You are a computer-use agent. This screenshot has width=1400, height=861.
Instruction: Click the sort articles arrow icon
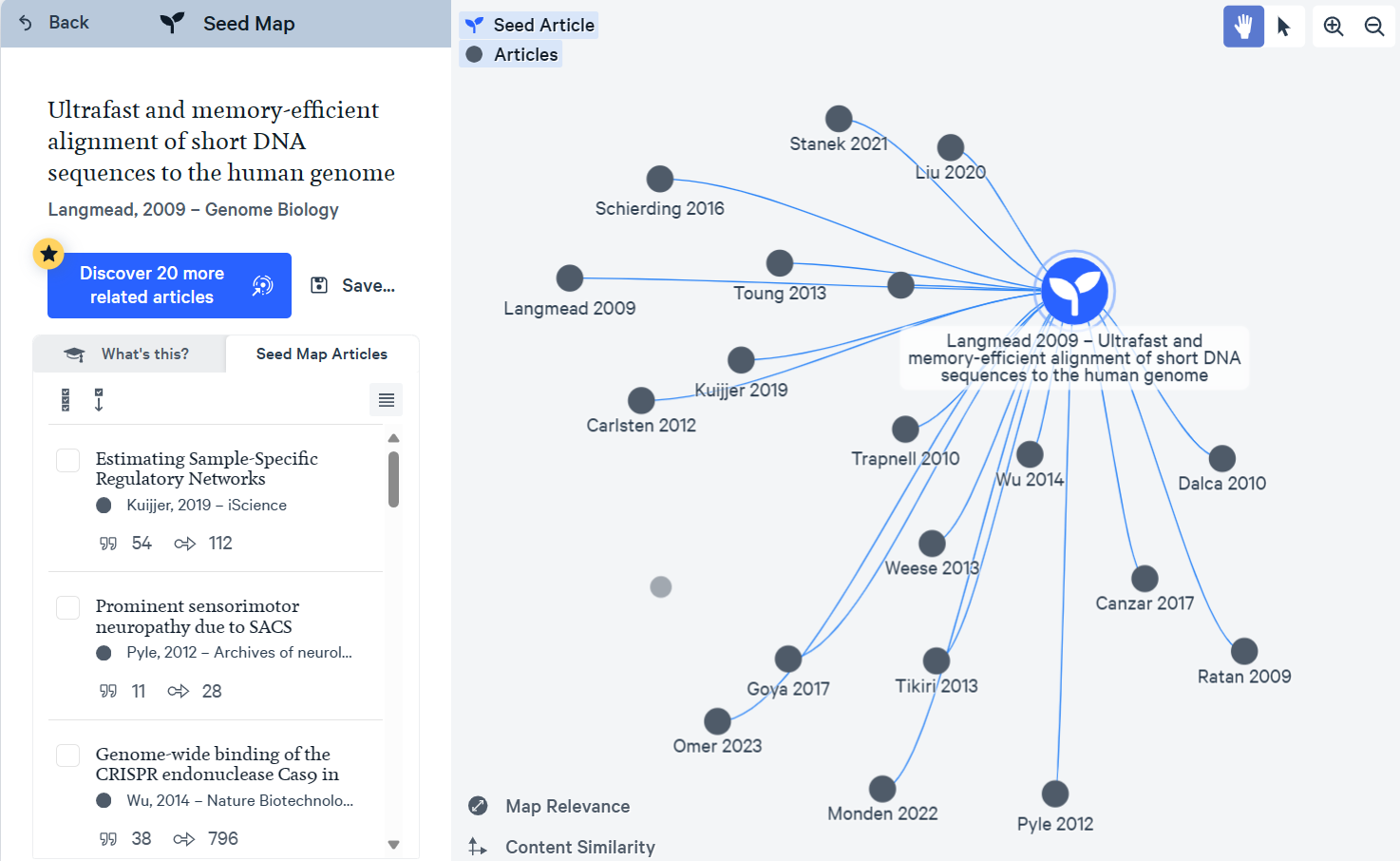[x=99, y=400]
